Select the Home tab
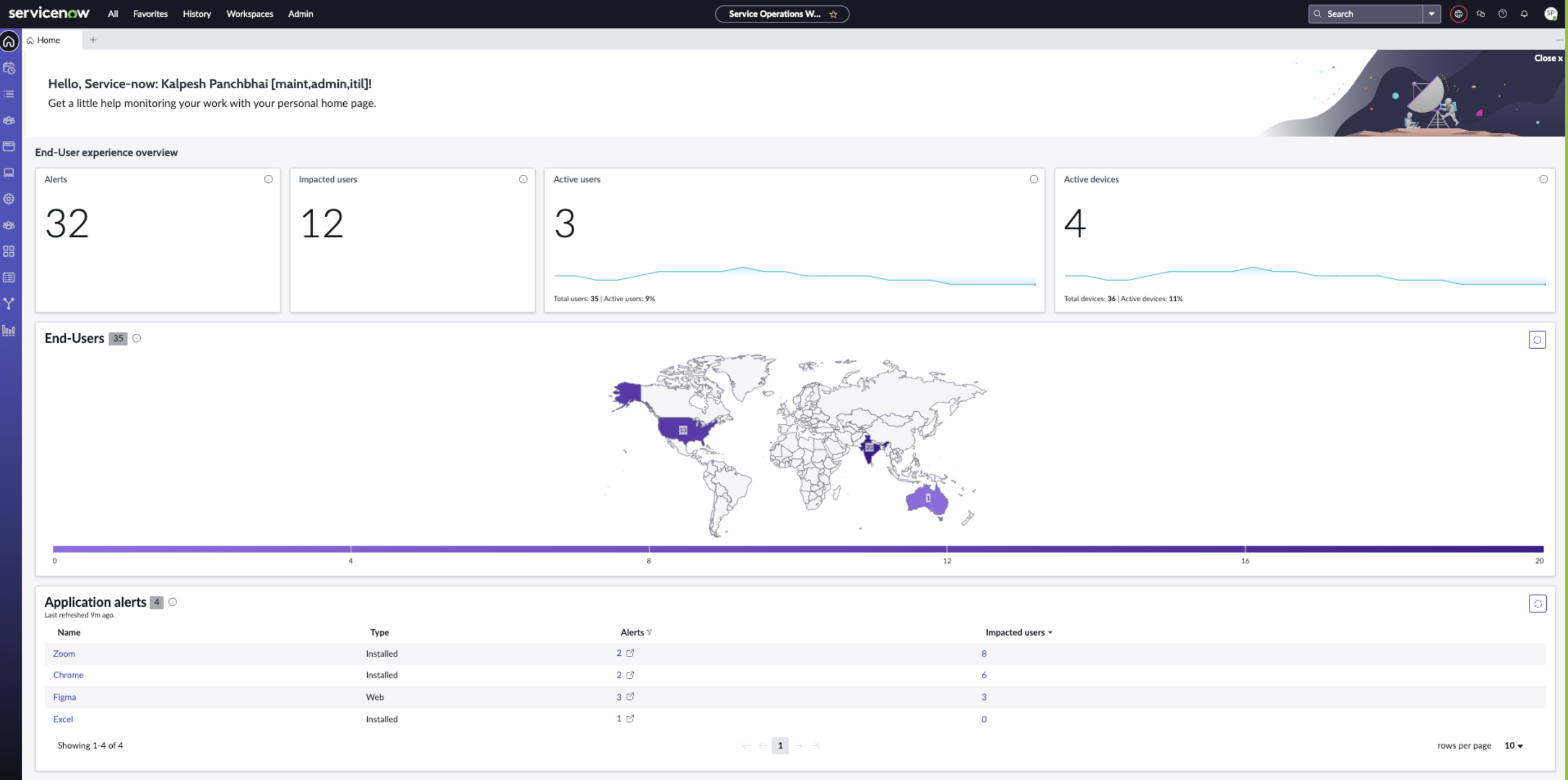 [x=51, y=40]
